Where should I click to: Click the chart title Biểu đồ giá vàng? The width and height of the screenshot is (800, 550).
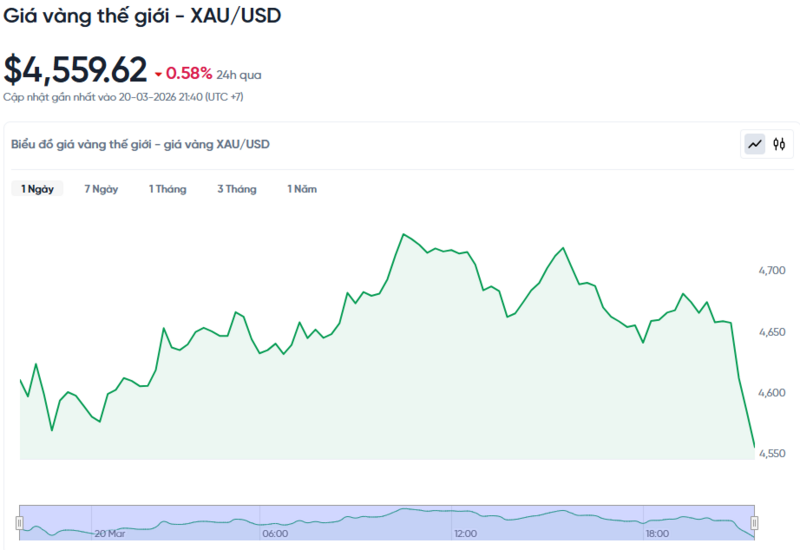(140, 145)
